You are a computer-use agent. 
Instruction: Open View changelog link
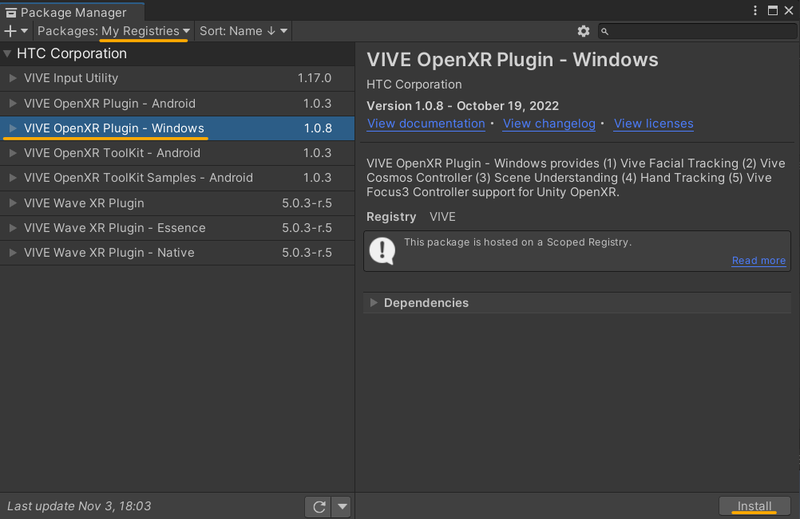tap(549, 124)
